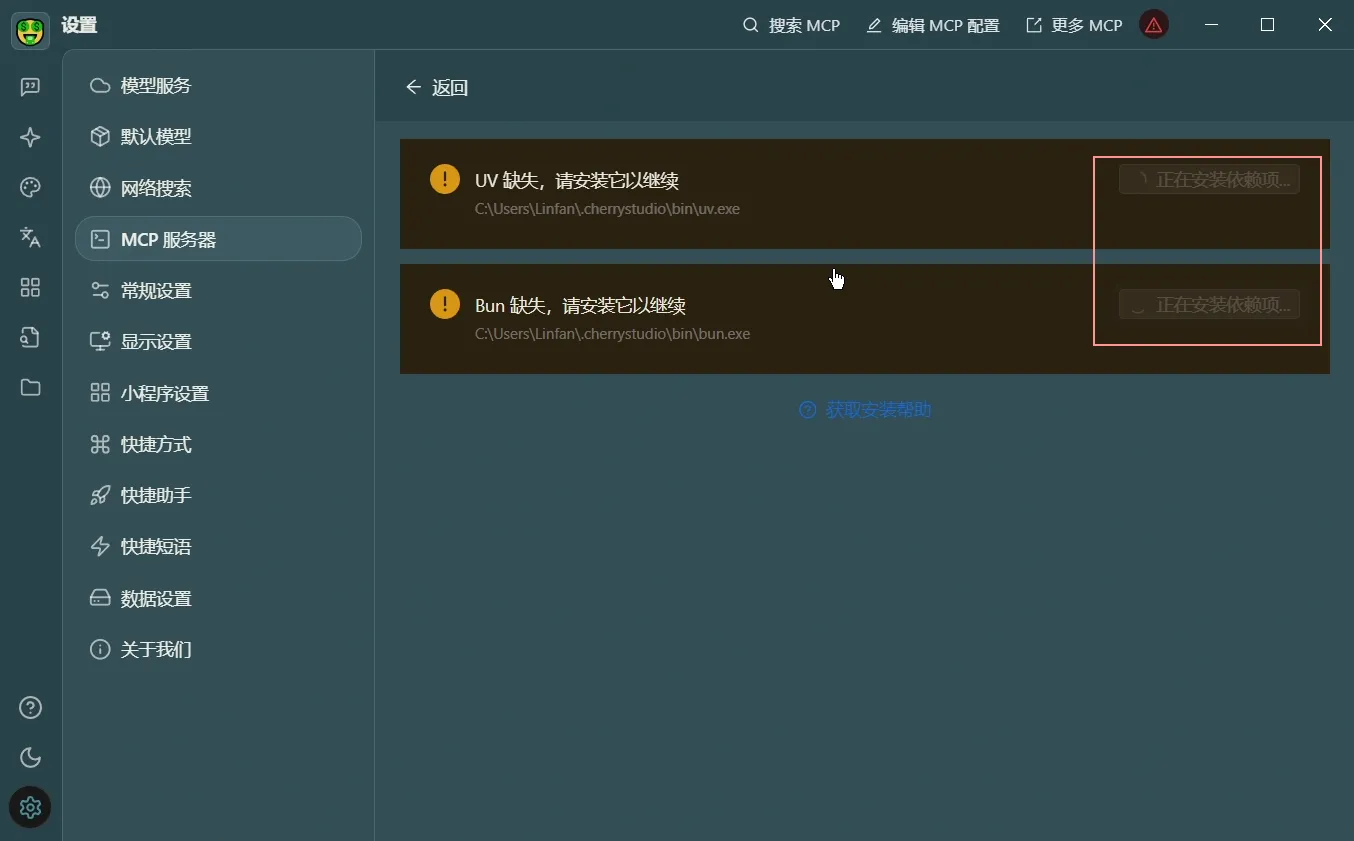Open the painting palette icon

point(30,187)
